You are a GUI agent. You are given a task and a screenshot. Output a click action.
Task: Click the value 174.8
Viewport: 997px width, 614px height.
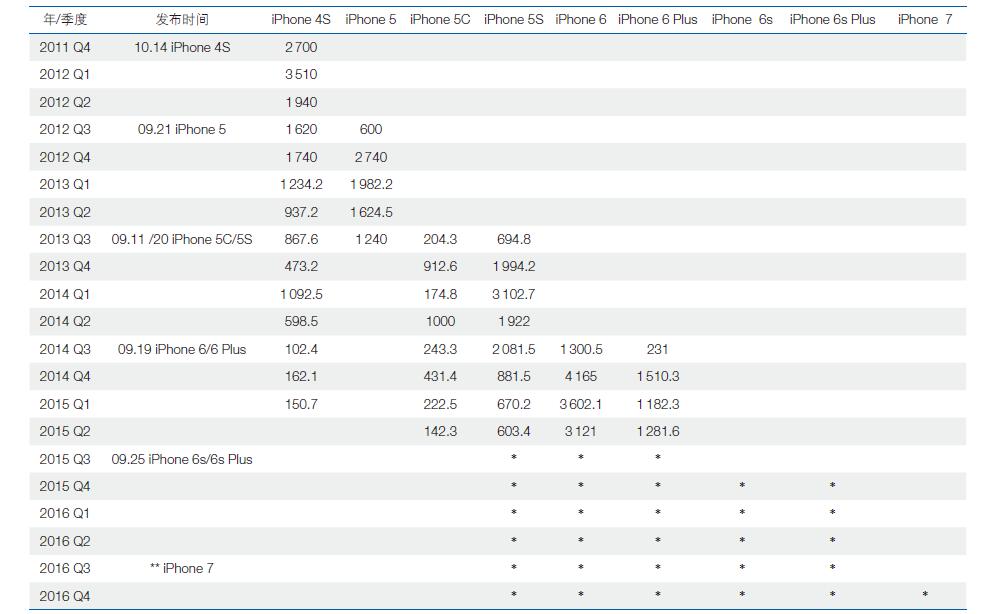click(440, 294)
